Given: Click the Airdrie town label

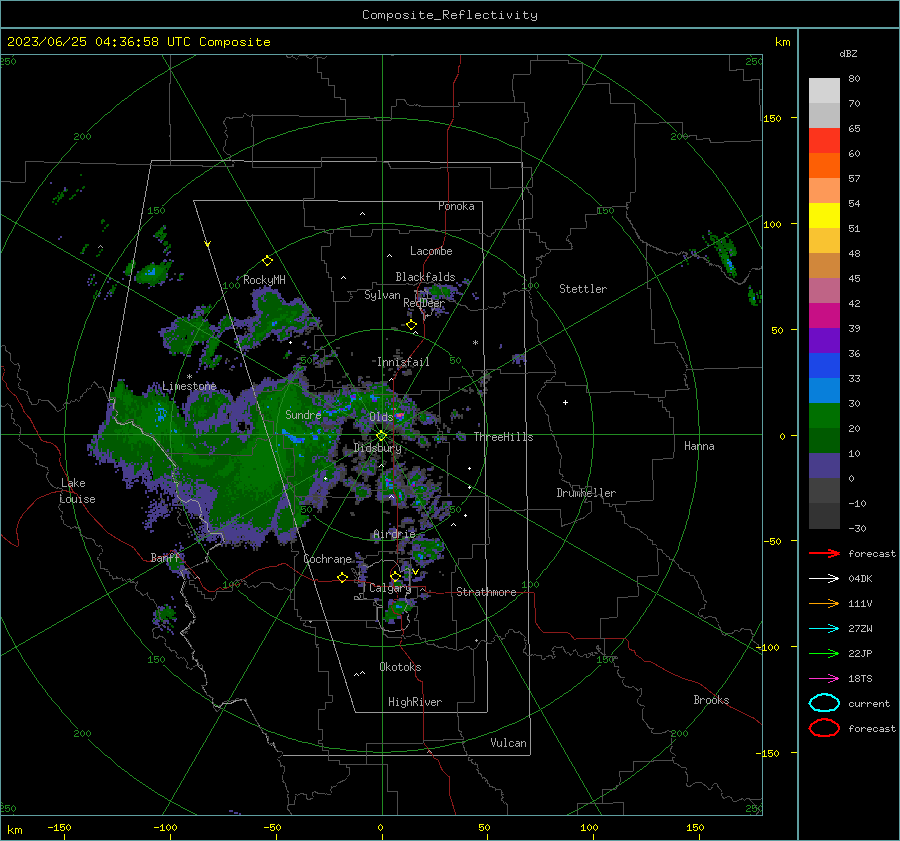Looking at the screenshot, I should [x=394, y=534].
